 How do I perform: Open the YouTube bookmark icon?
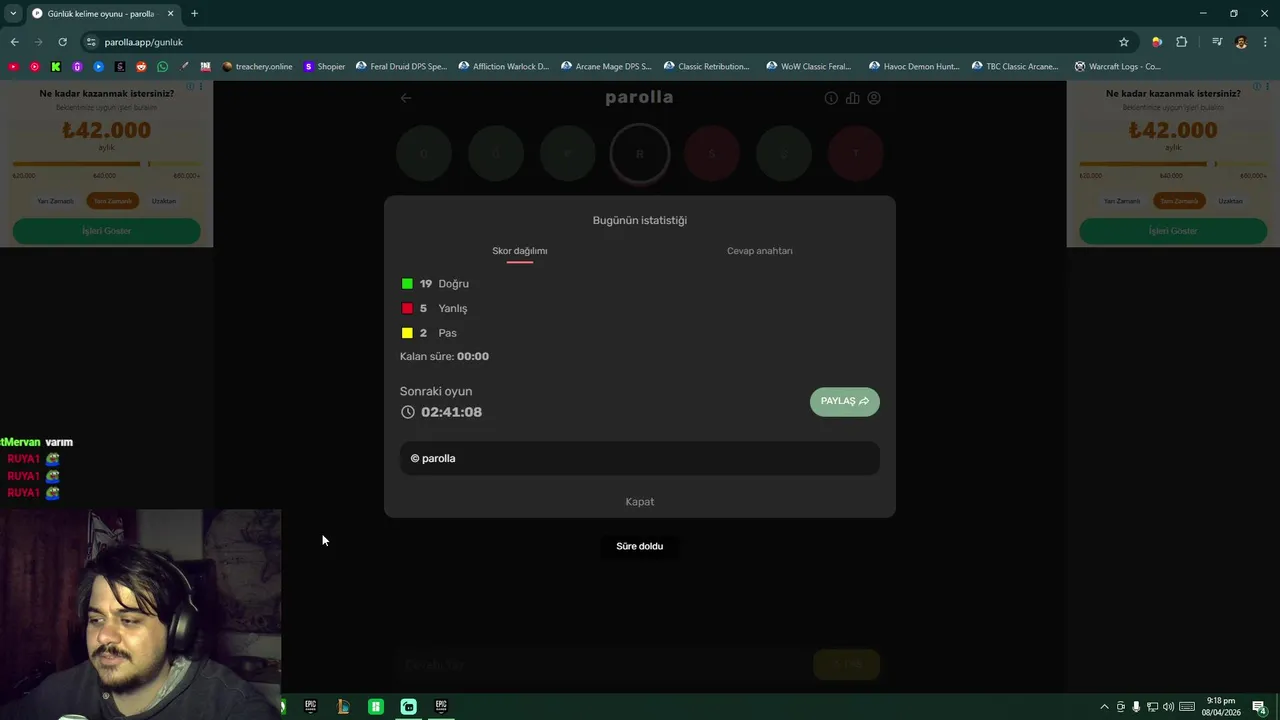click(13, 67)
